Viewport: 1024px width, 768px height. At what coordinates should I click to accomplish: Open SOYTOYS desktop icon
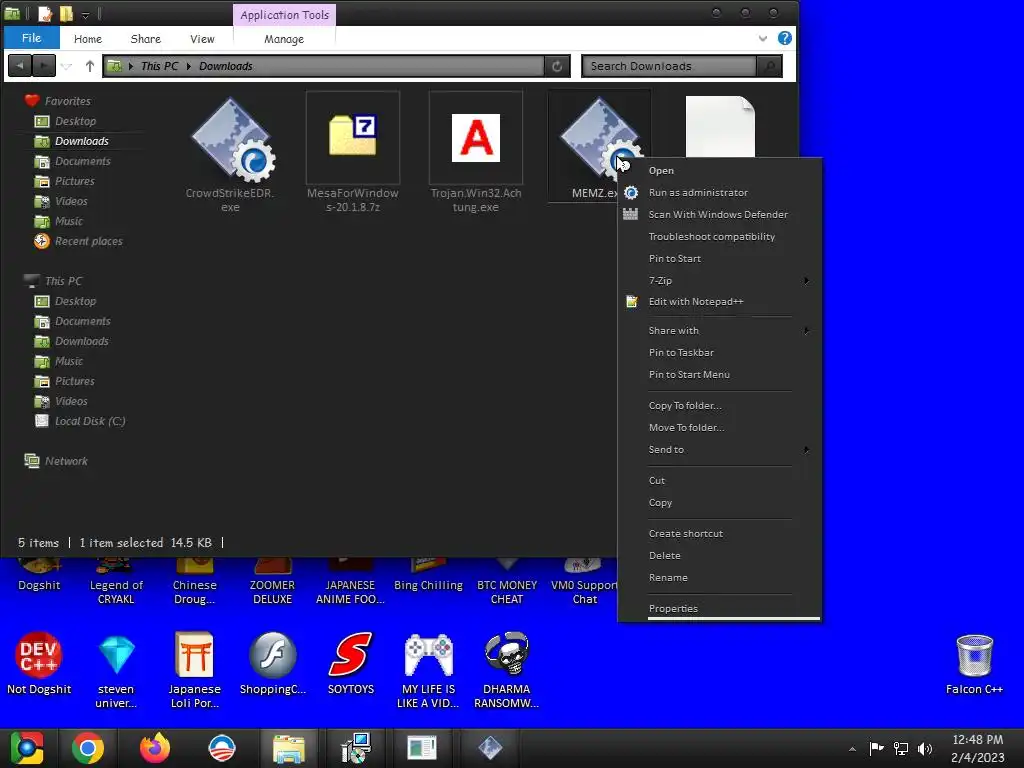(x=351, y=654)
